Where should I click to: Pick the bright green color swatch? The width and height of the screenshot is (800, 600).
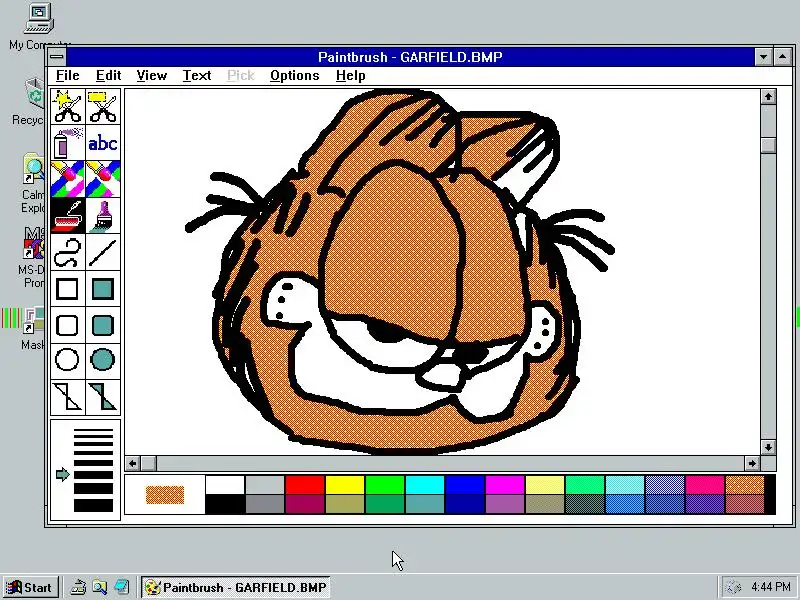click(385, 485)
